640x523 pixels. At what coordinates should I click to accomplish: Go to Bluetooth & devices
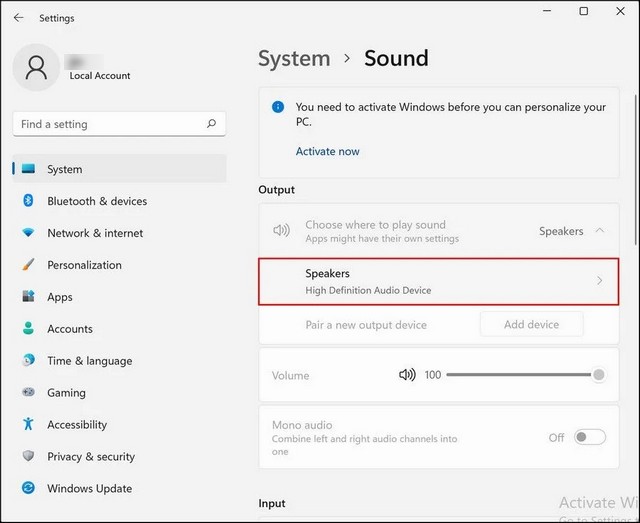coord(119,201)
